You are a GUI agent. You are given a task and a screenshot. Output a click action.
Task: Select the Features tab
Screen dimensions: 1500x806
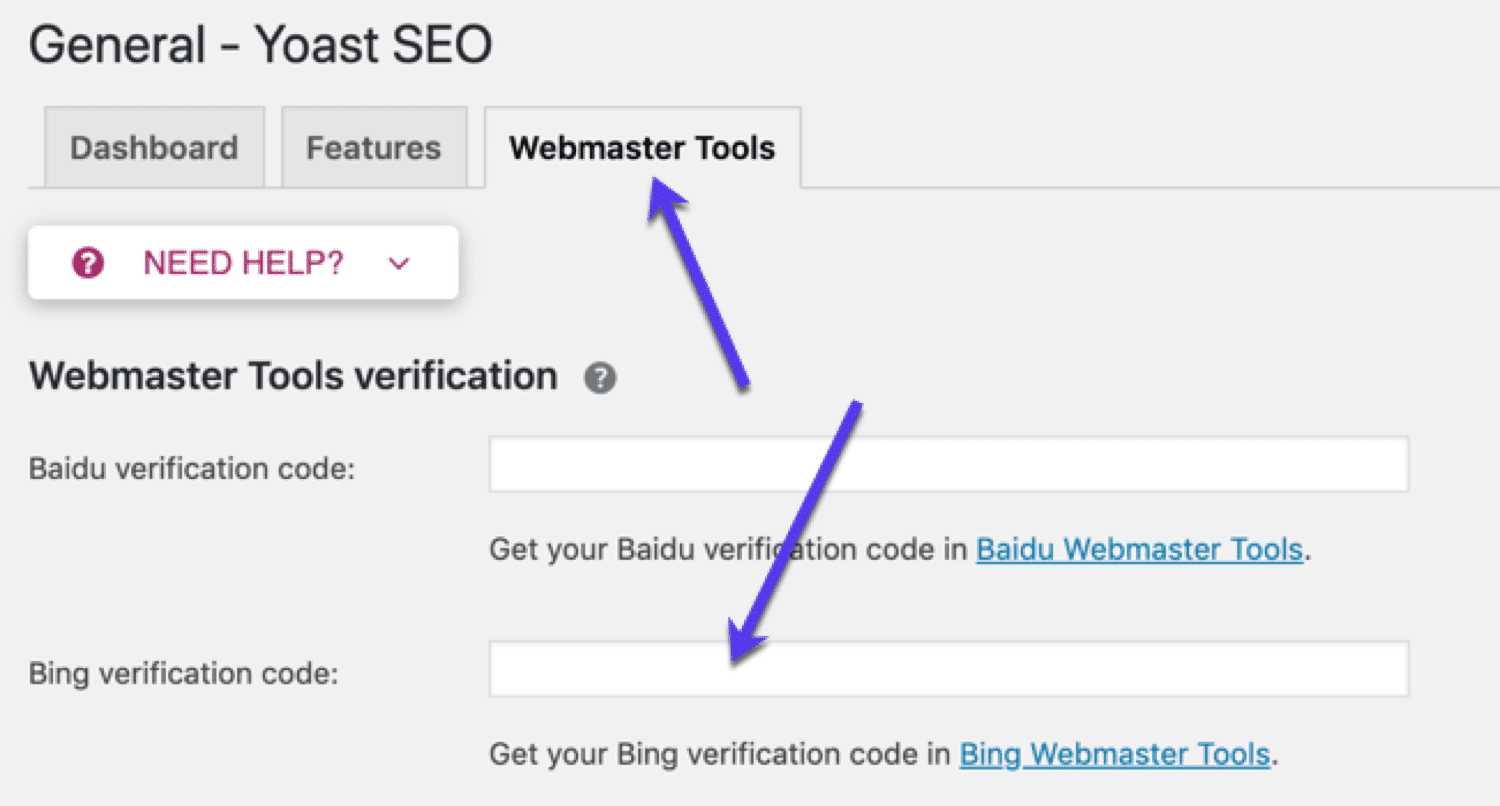373,147
